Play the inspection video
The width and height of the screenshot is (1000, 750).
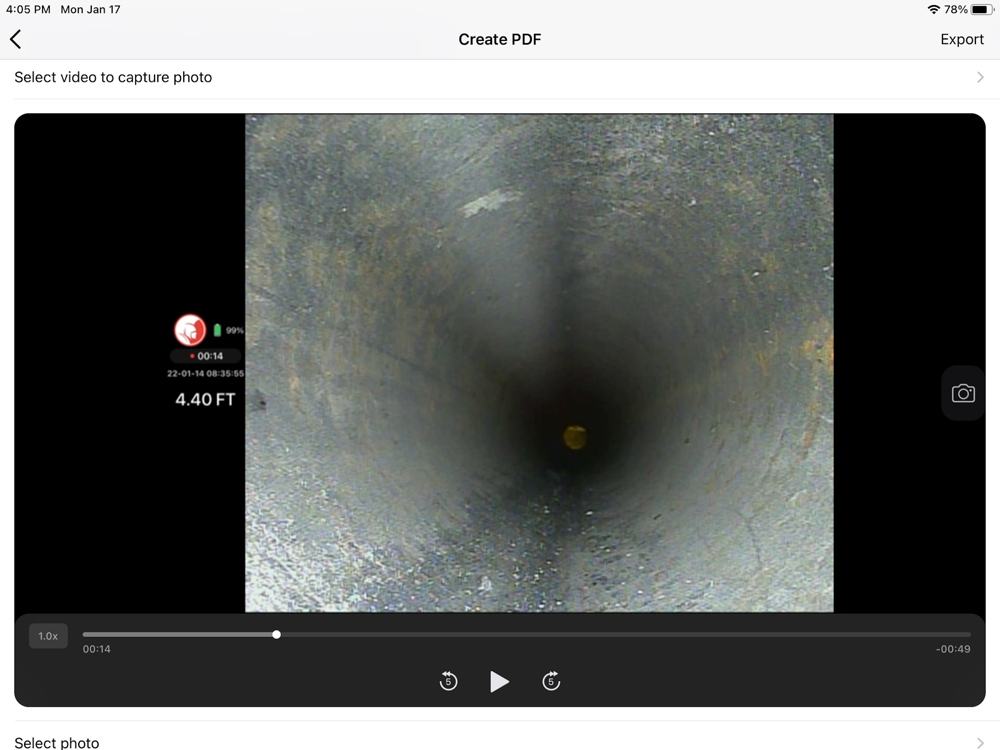click(x=499, y=681)
